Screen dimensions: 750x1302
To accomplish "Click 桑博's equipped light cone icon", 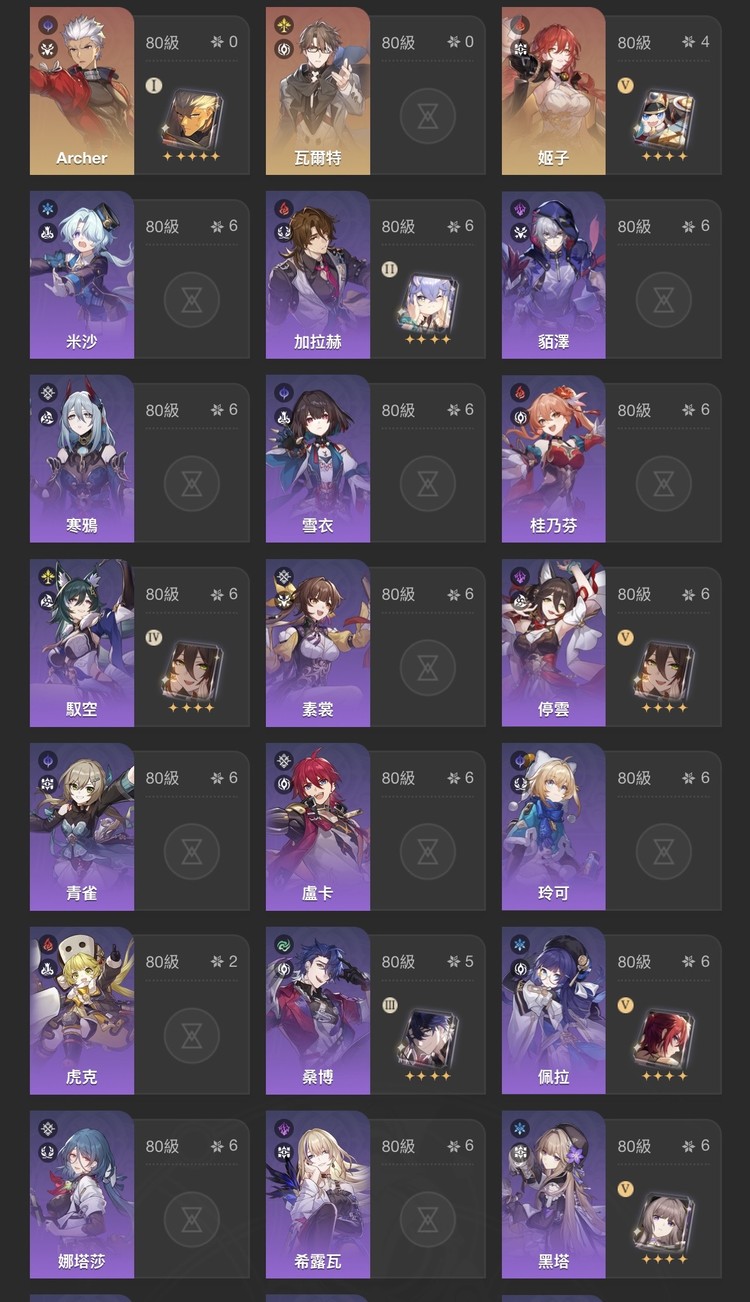I will click(427, 1037).
